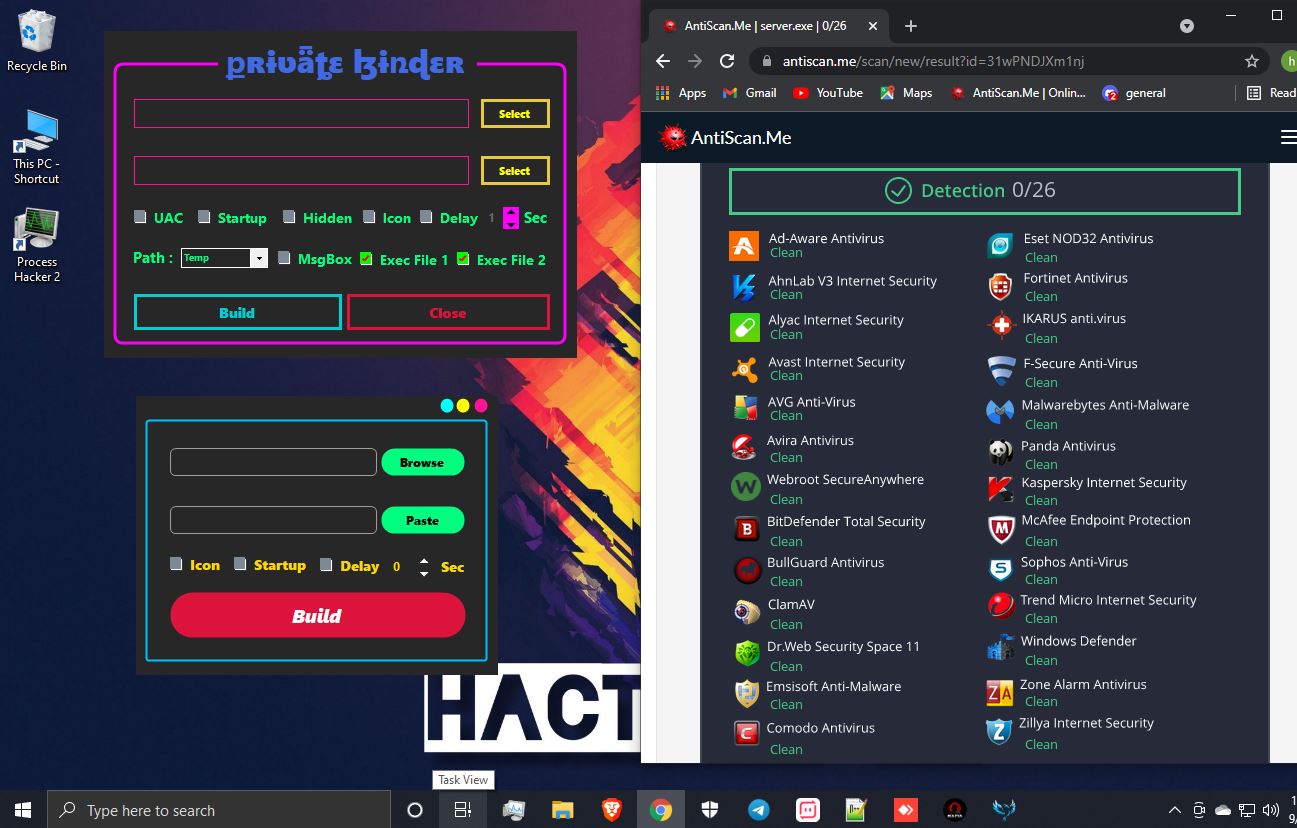Open the general bookmark

point(1134,93)
